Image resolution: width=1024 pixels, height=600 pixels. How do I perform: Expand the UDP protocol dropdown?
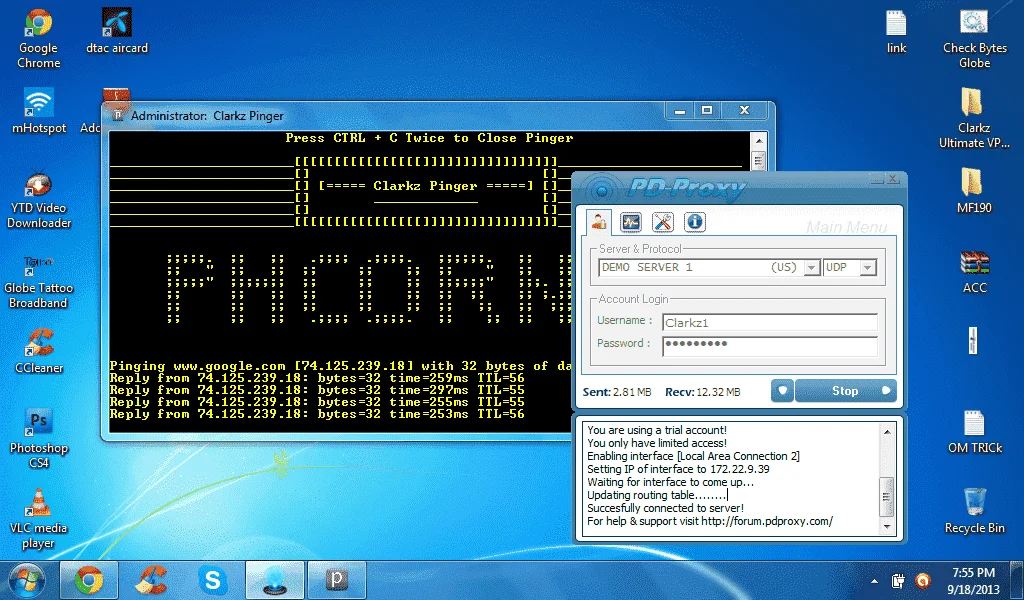(x=867, y=268)
